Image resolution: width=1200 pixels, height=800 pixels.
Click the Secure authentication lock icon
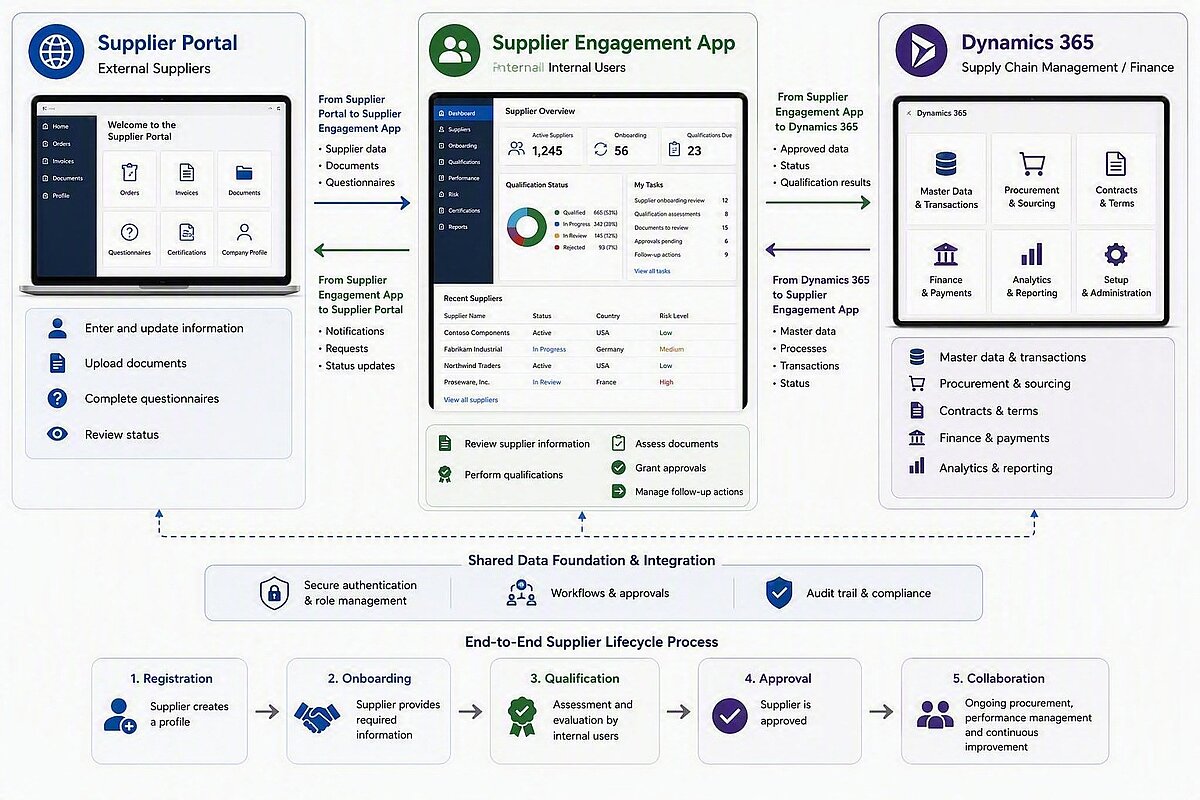tap(274, 593)
